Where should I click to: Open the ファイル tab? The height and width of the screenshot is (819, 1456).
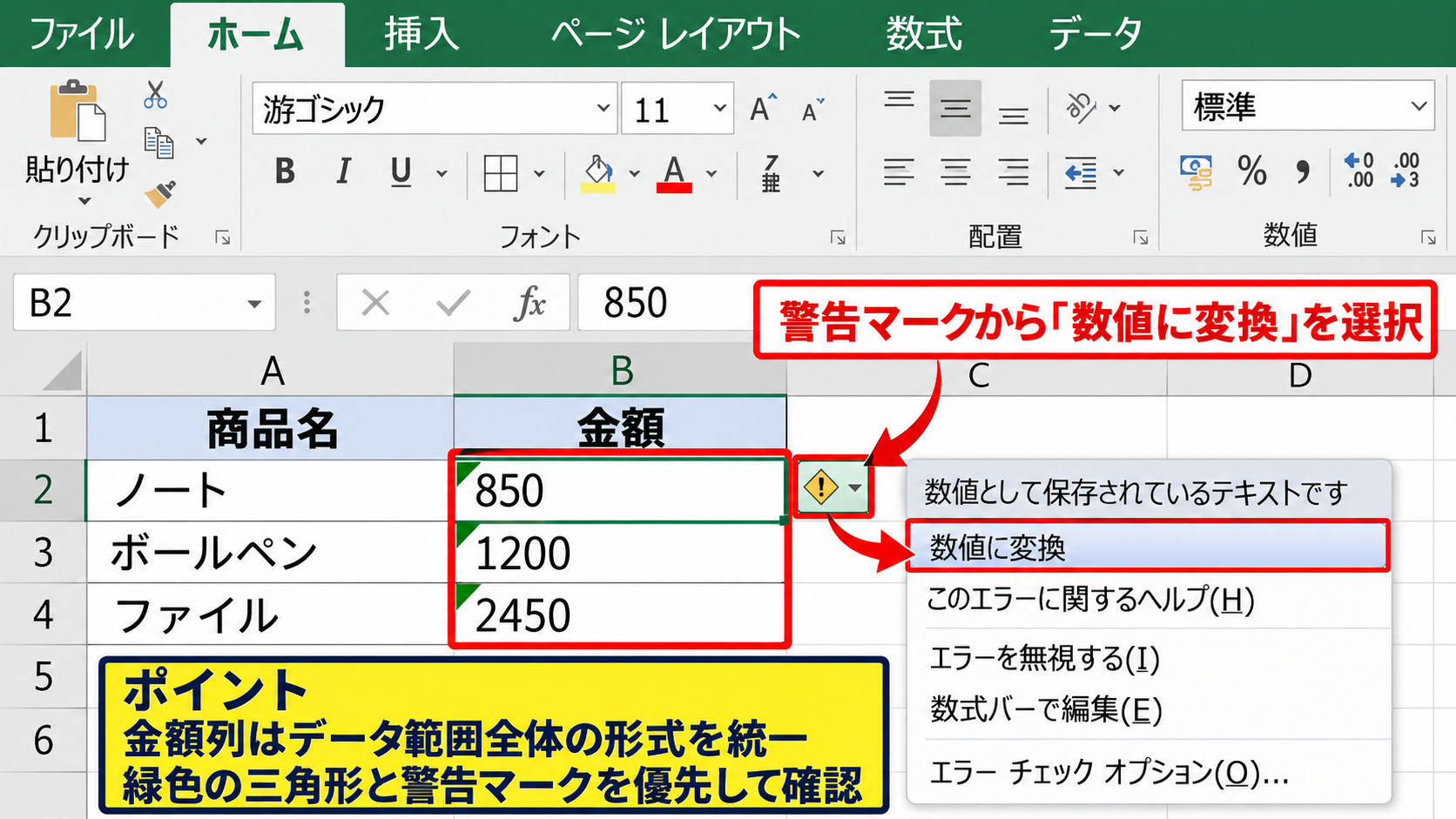coord(81,34)
